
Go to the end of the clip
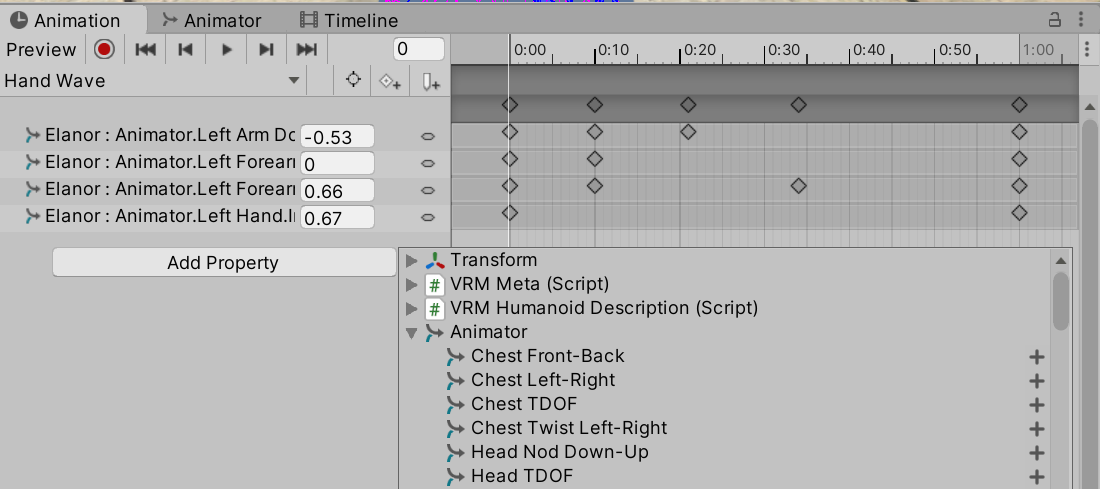click(307, 49)
